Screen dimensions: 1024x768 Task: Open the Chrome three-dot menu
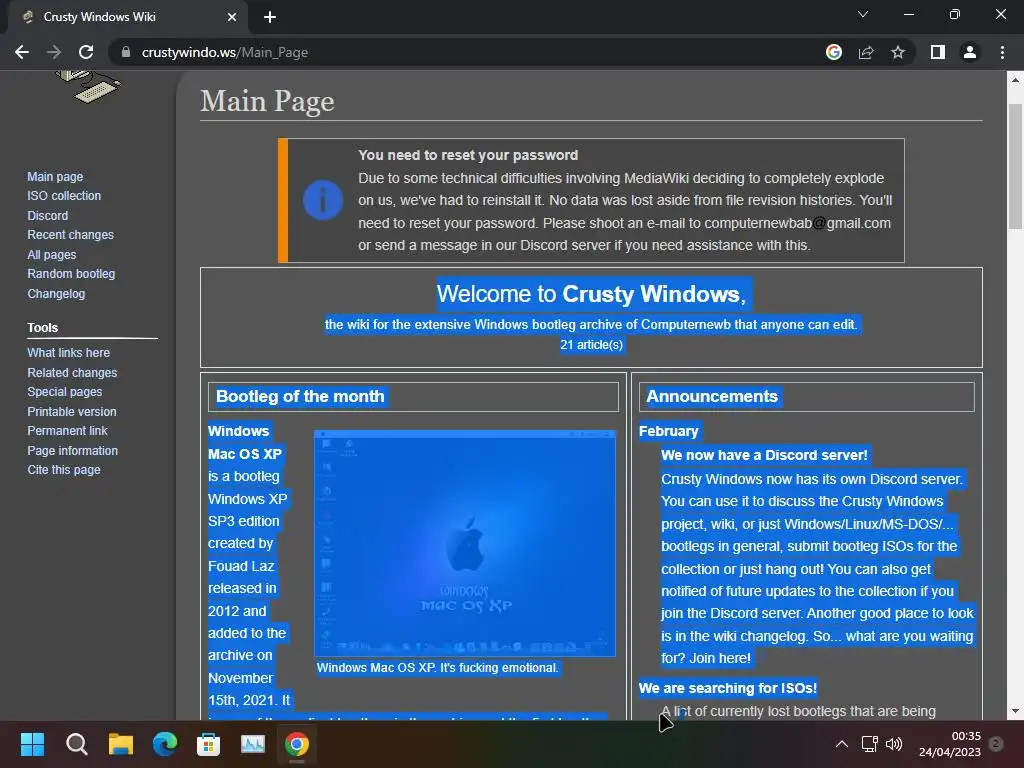point(1002,52)
